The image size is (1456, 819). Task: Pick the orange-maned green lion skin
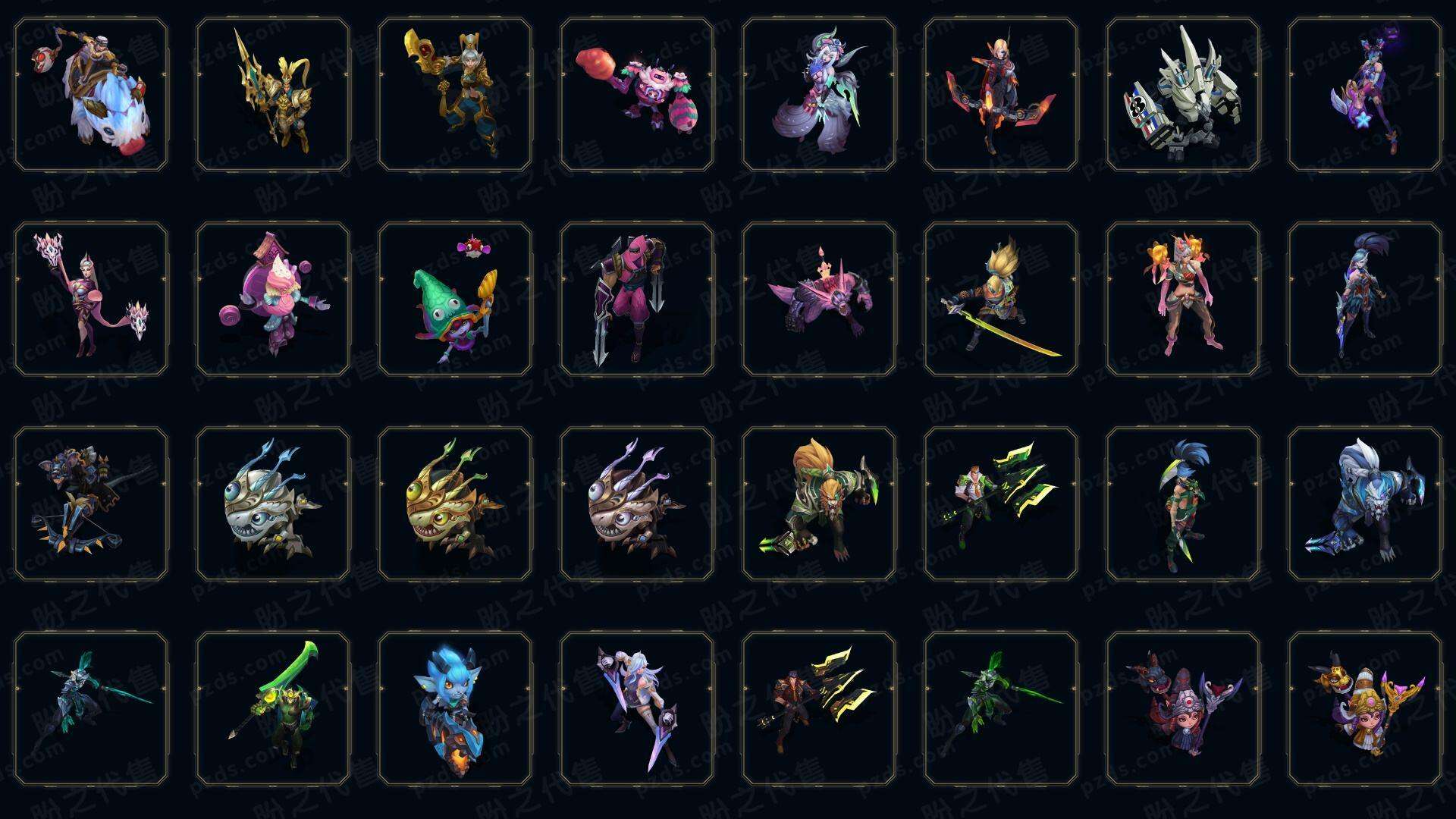819,504
